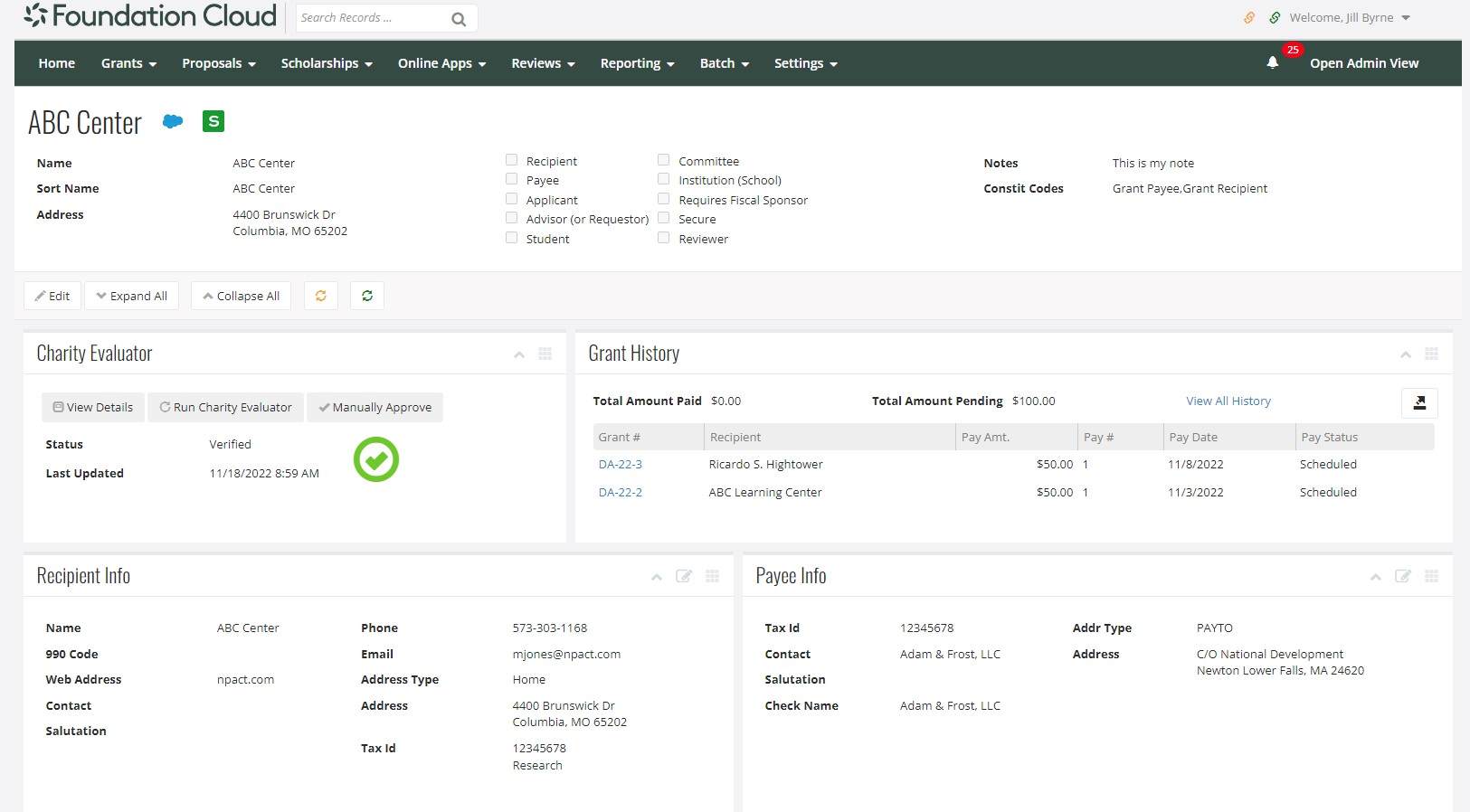Tick the Student checkbox

(x=511, y=238)
